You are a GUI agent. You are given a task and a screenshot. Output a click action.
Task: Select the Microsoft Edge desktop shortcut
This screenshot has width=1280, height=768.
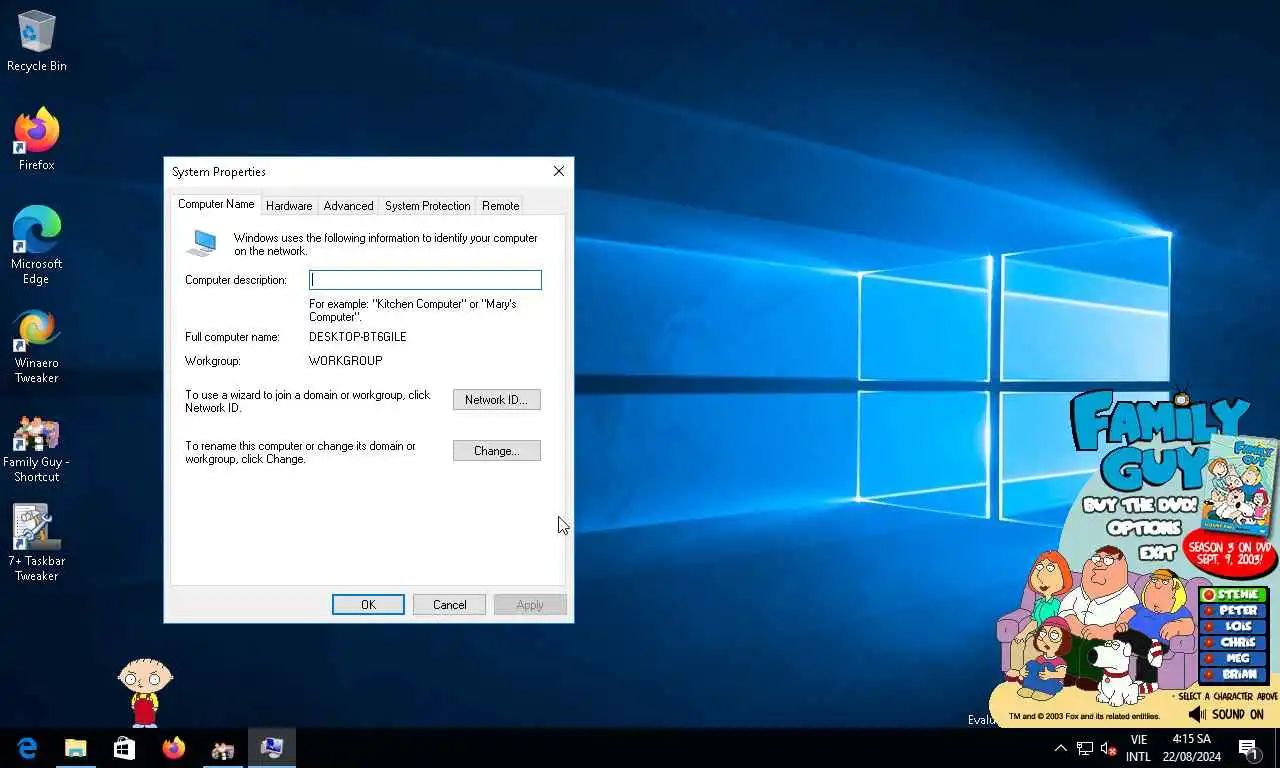click(x=37, y=245)
